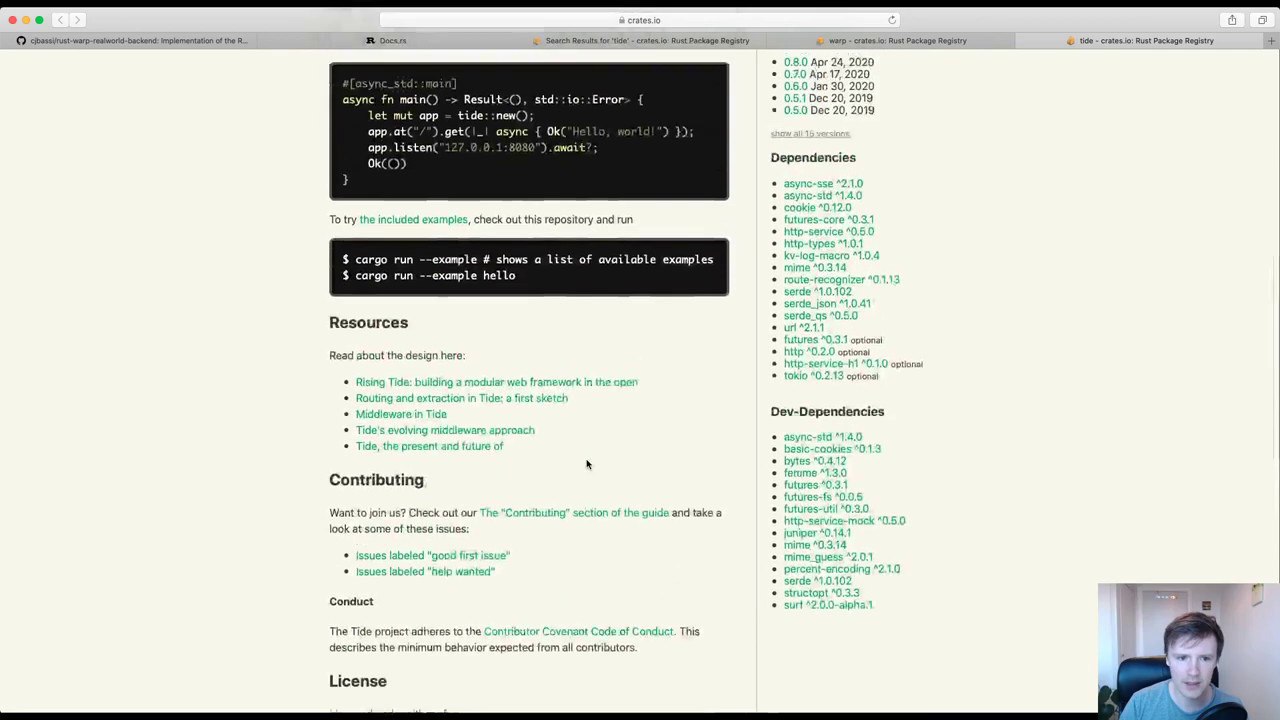Screen dimensions: 1280x720
Task: Open bytes ^0.4.12 dev-dependency
Action: click(x=814, y=461)
